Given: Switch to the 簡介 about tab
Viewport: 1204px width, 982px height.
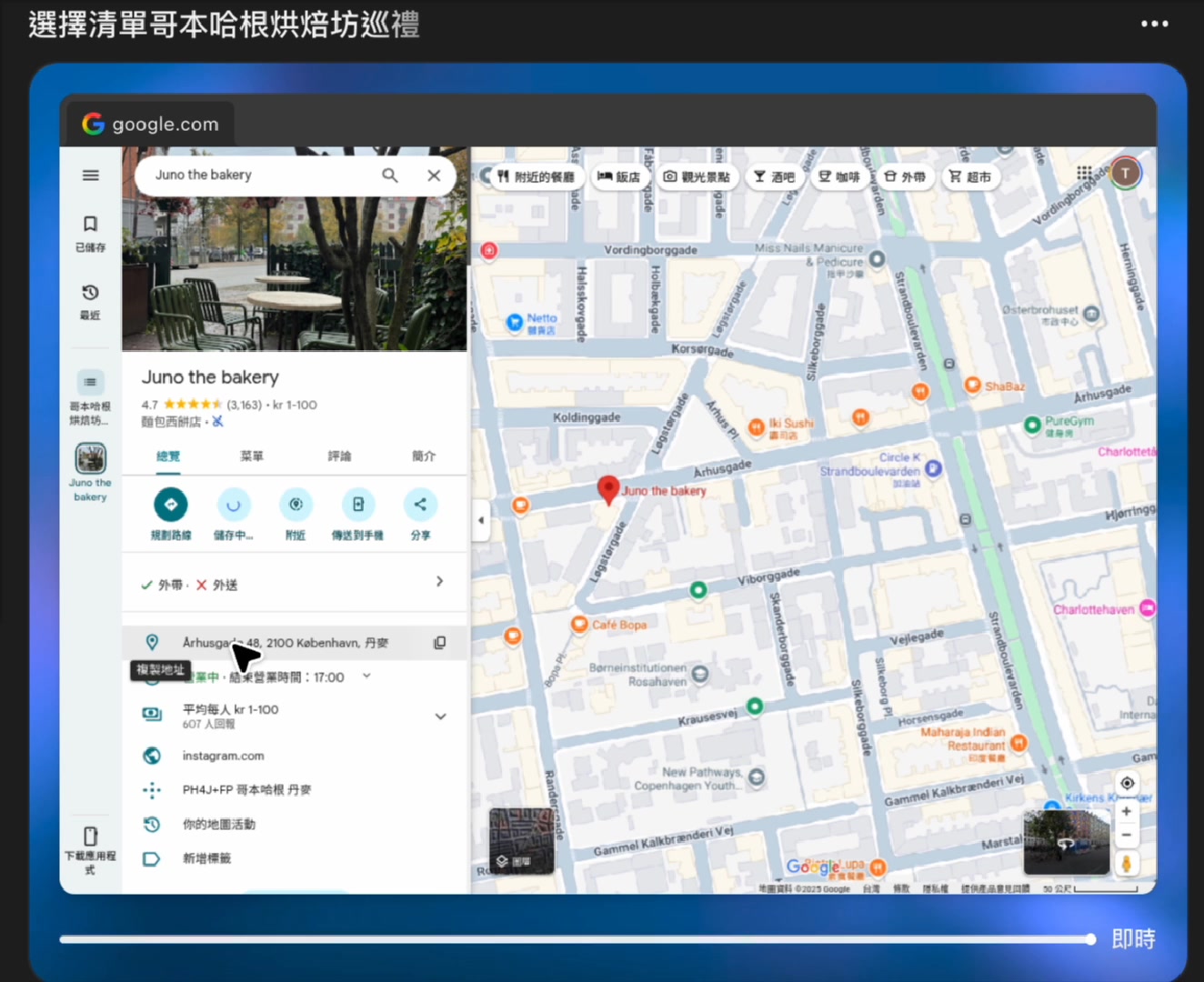Looking at the screenshot, I should pos(424,456).
